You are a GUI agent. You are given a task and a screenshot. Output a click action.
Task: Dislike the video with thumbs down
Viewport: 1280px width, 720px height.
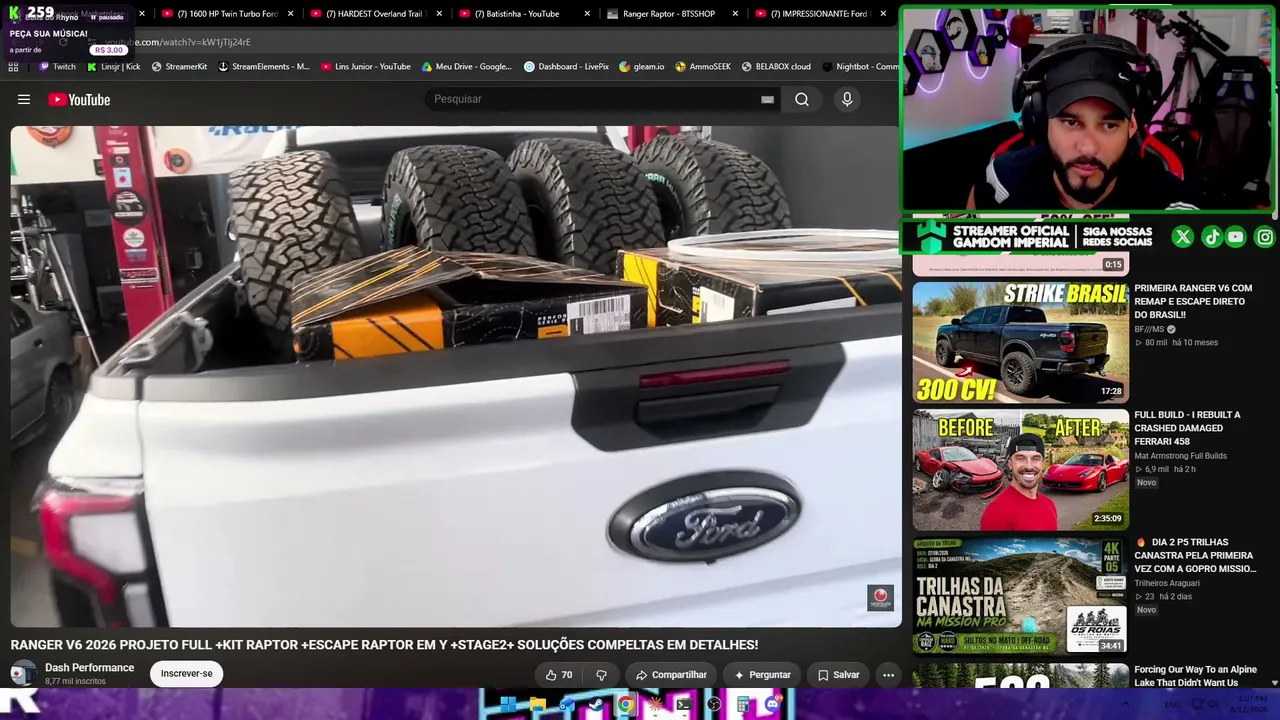click(601, 675)
